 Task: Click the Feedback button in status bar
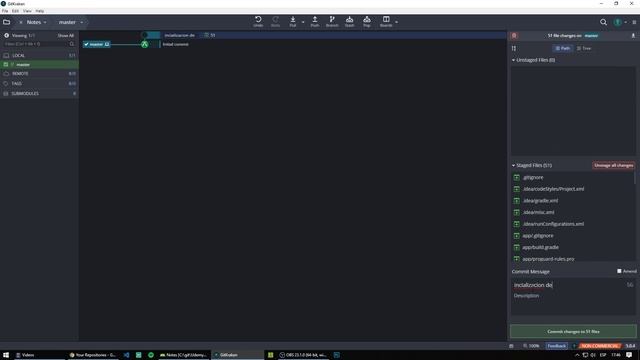[557, 346]
